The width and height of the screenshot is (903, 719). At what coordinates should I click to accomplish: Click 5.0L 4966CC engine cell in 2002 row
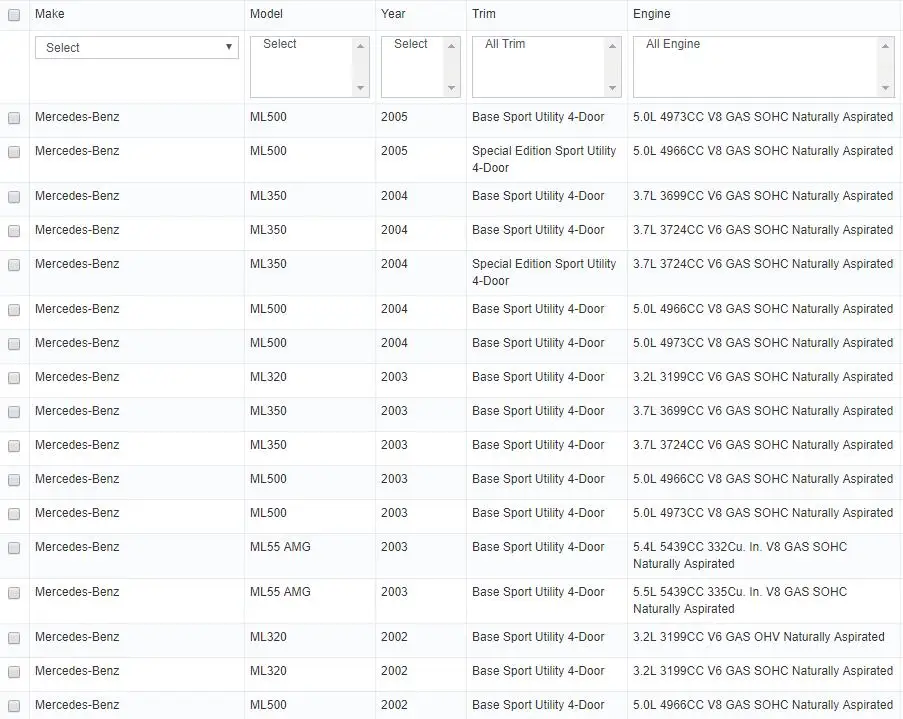point(763,705)
